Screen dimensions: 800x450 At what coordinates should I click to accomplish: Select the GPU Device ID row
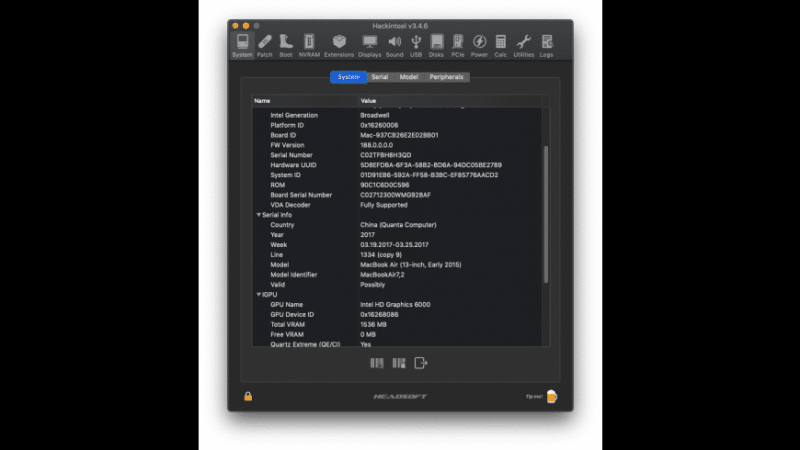pos(396,314)
